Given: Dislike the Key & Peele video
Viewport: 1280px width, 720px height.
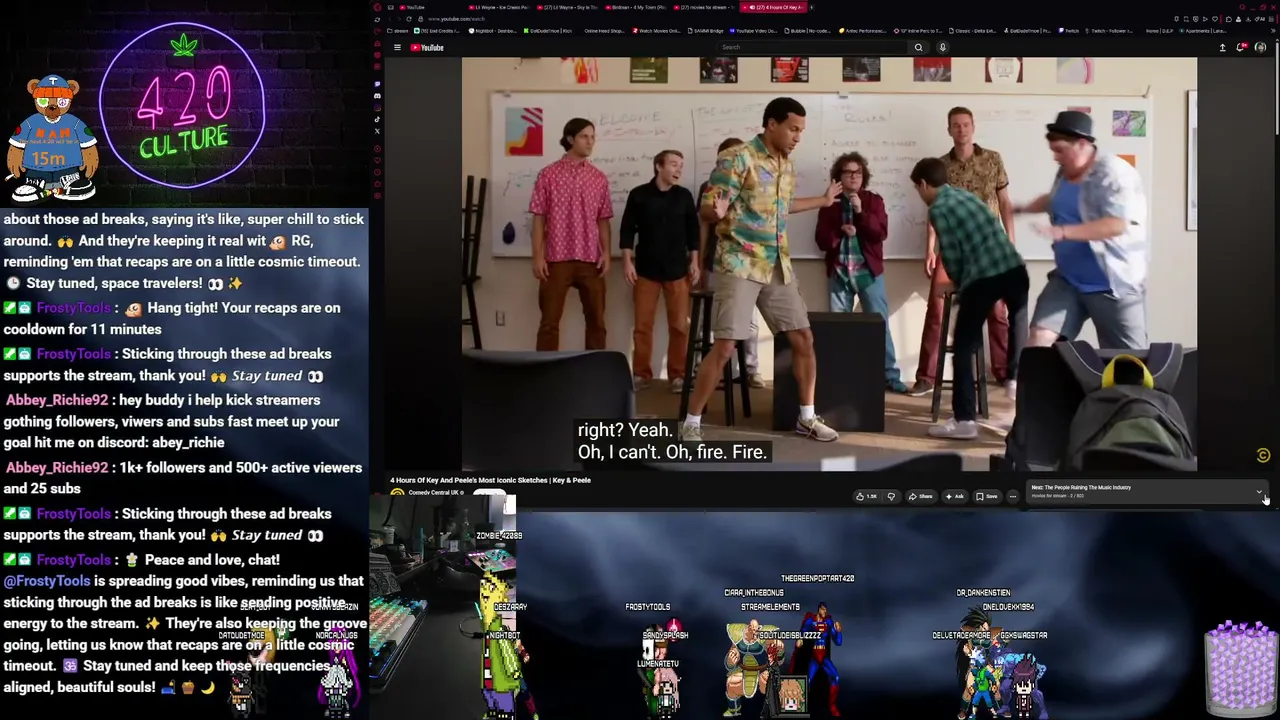Looking at the screenshot, I should pos(891,496).
